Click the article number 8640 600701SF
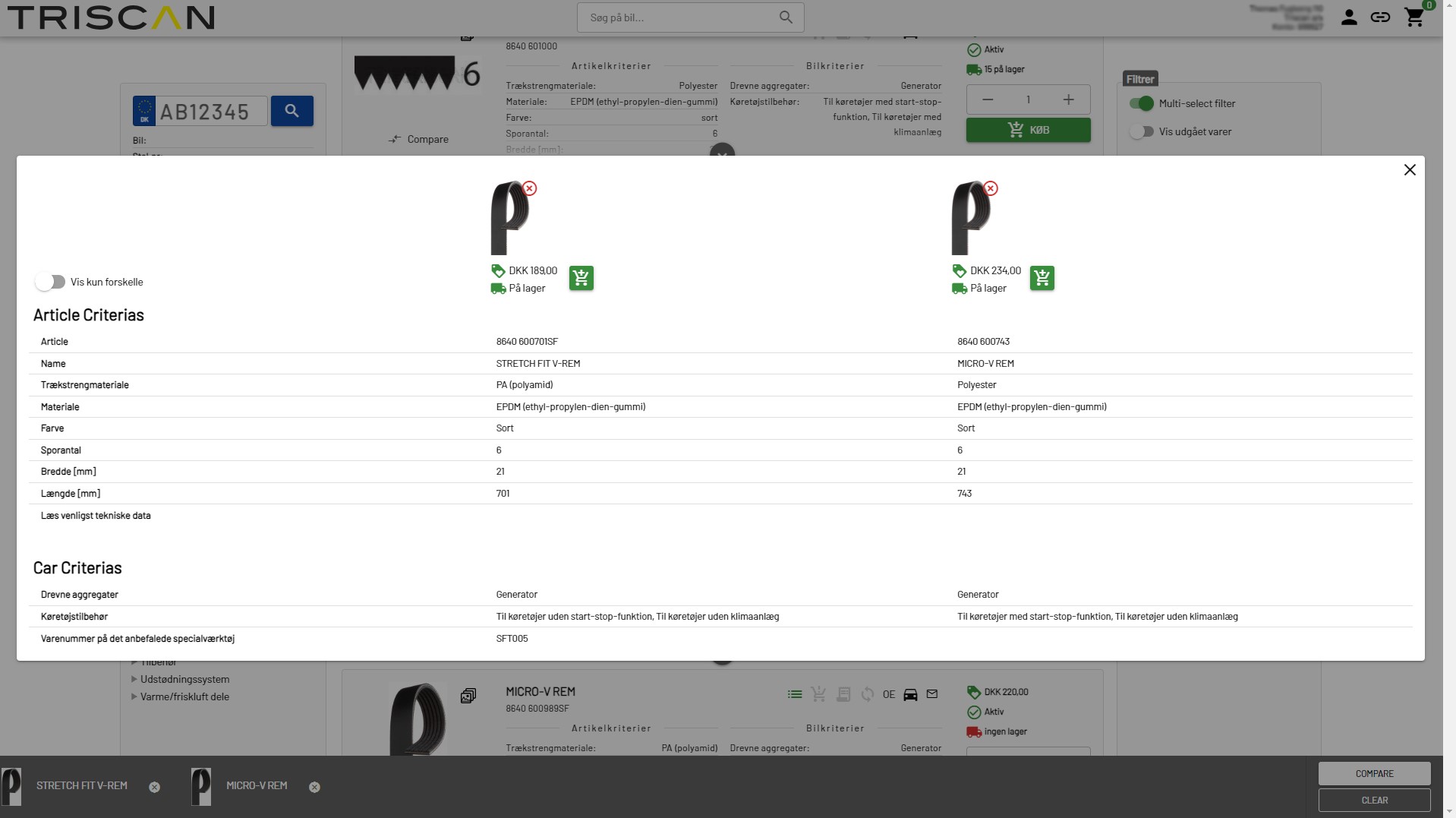Image resolution: width=1456 pixels, height=818 pixels. tap(527, 342)
